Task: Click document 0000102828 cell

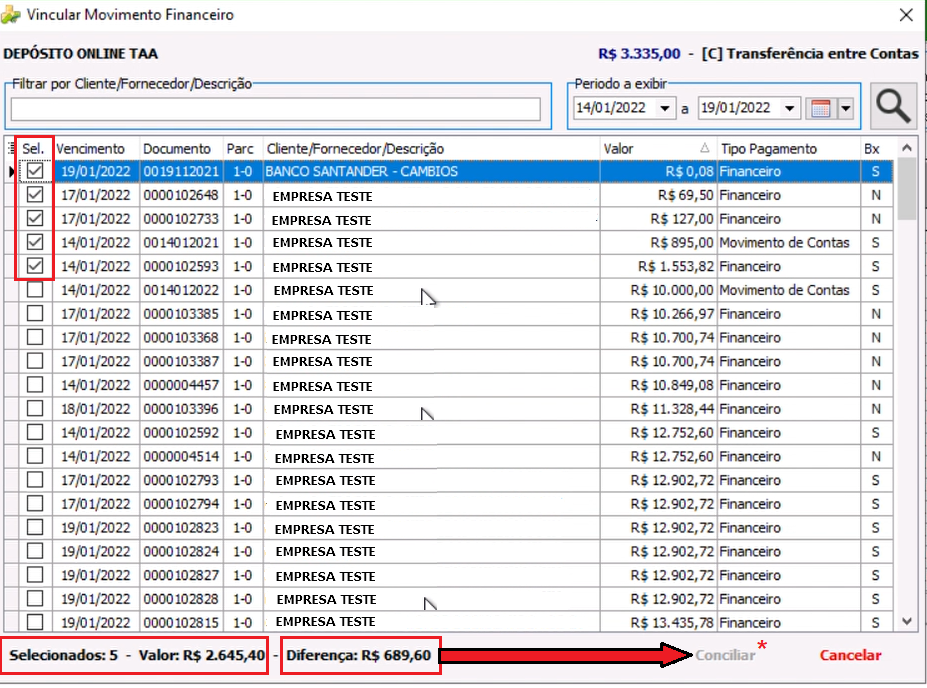Action: coord(181,599)
